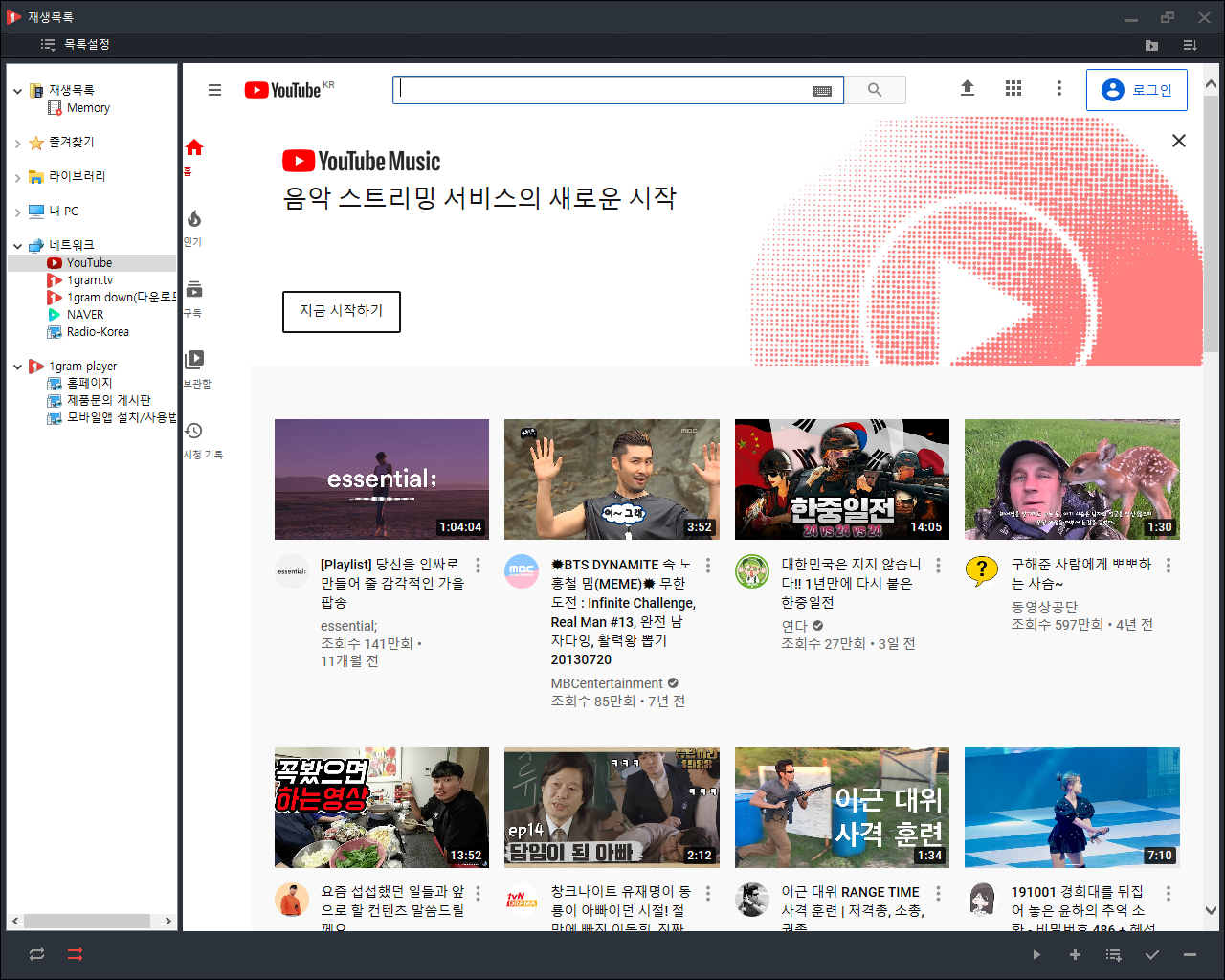This screenshot has width=1225, height=980.
Task: Toggle the repeat icon in the bottom bar
Action: [36, 954]
